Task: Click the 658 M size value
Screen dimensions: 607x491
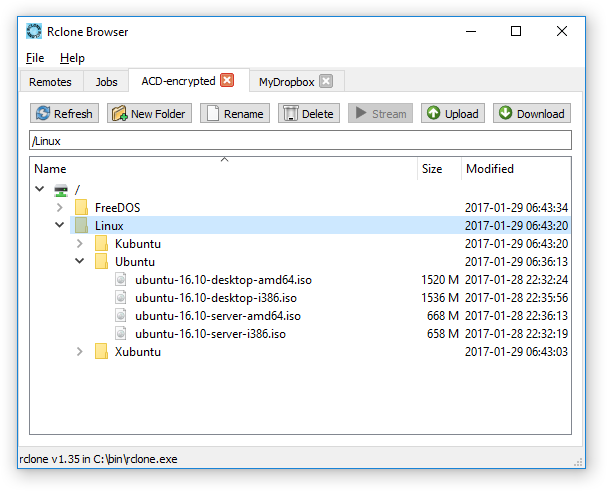Action: pyautogui.click(x=443, y=334)
